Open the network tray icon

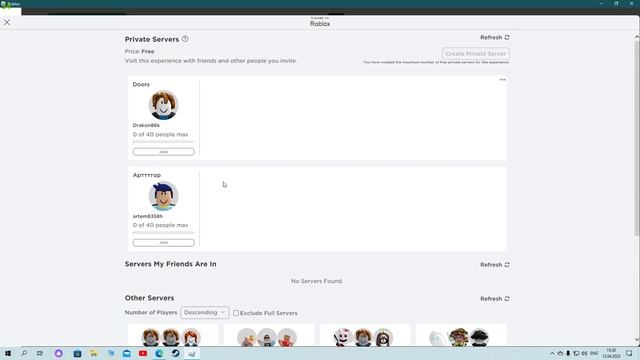pos(576,353)
